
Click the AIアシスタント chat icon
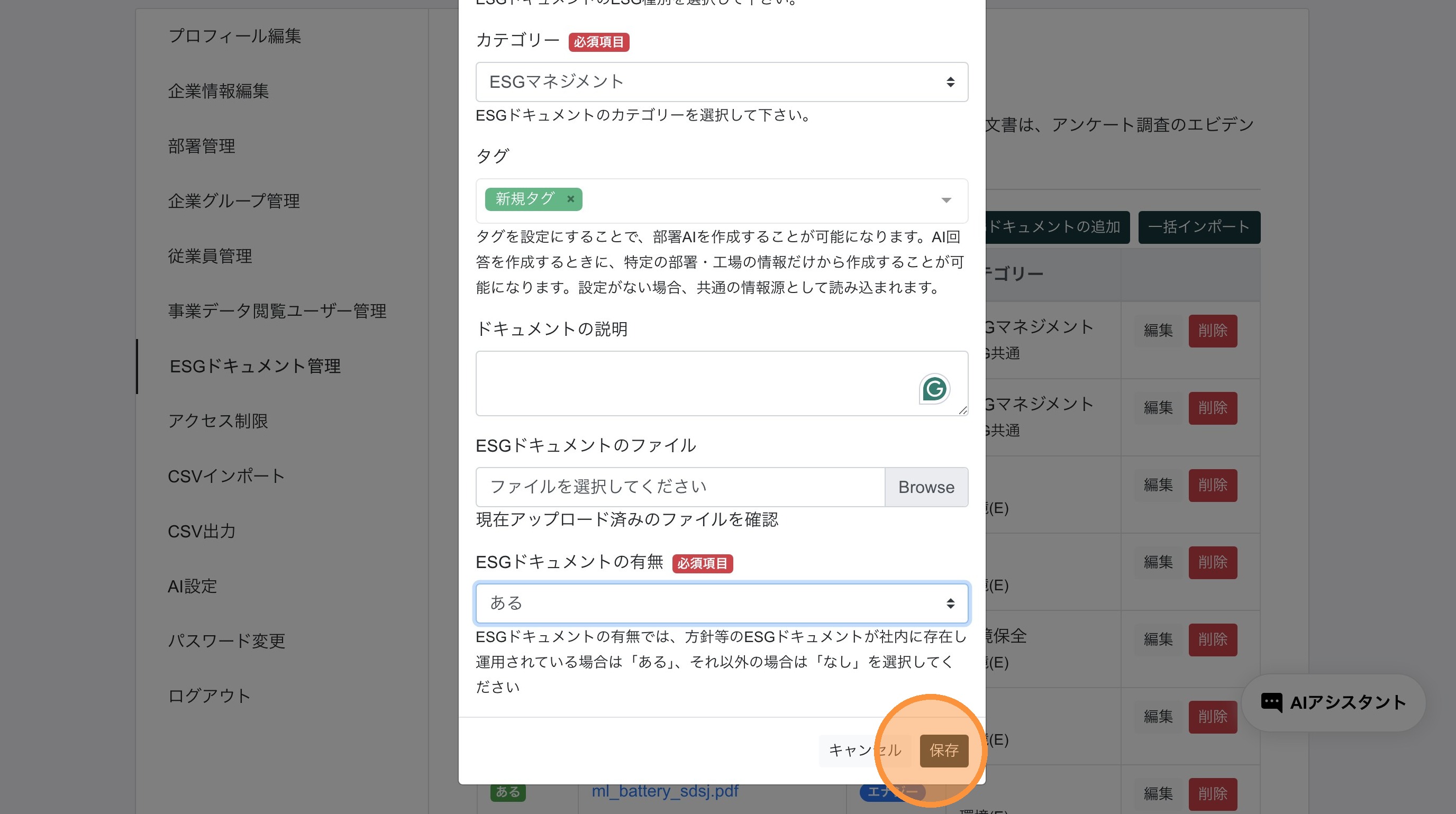pyautogui.click(x=1271, y=702)
